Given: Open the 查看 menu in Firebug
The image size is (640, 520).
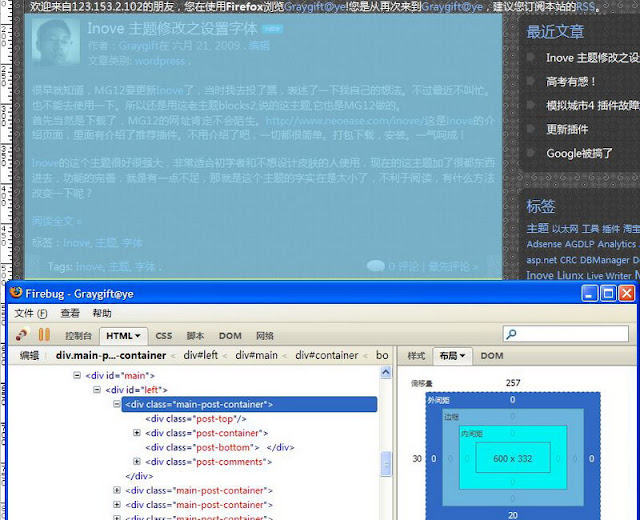Looking at the screenshot, I should [70, 313].
